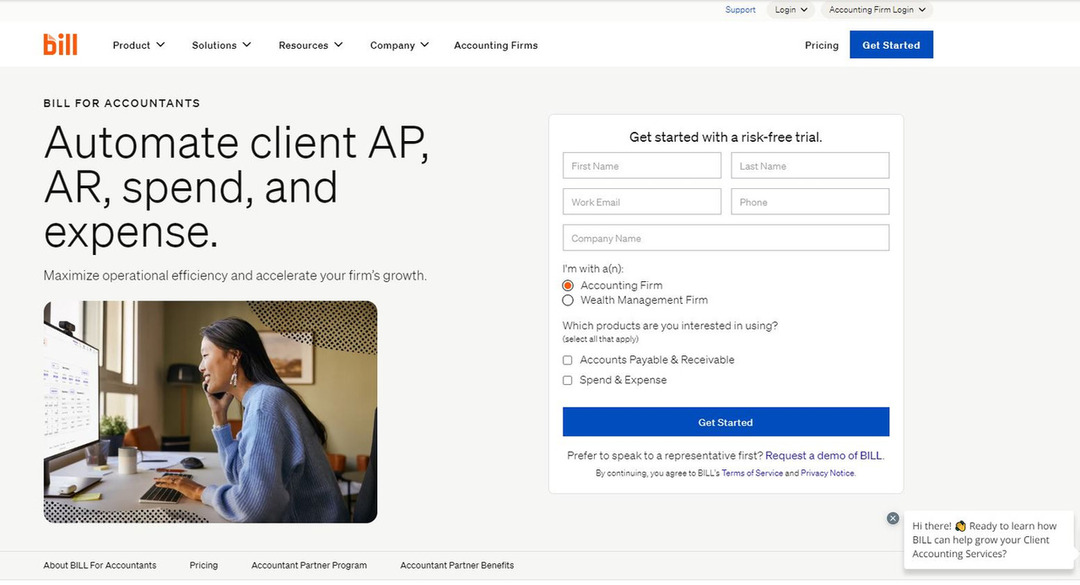The image size is (1080, 585).
Task: Dismiss the chat popup with its close icon
Action: (893, 518)
